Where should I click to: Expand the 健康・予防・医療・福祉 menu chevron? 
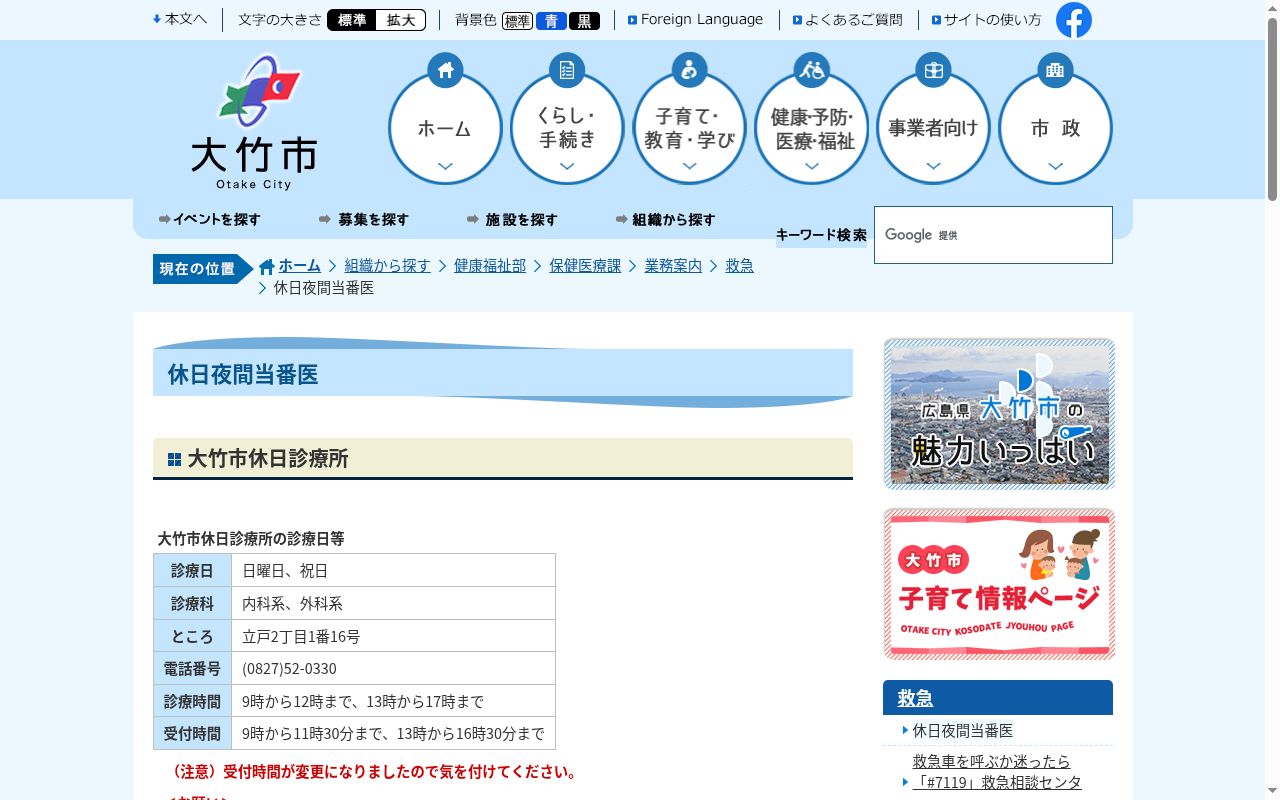pyautogui.click(x=811, y=166)
